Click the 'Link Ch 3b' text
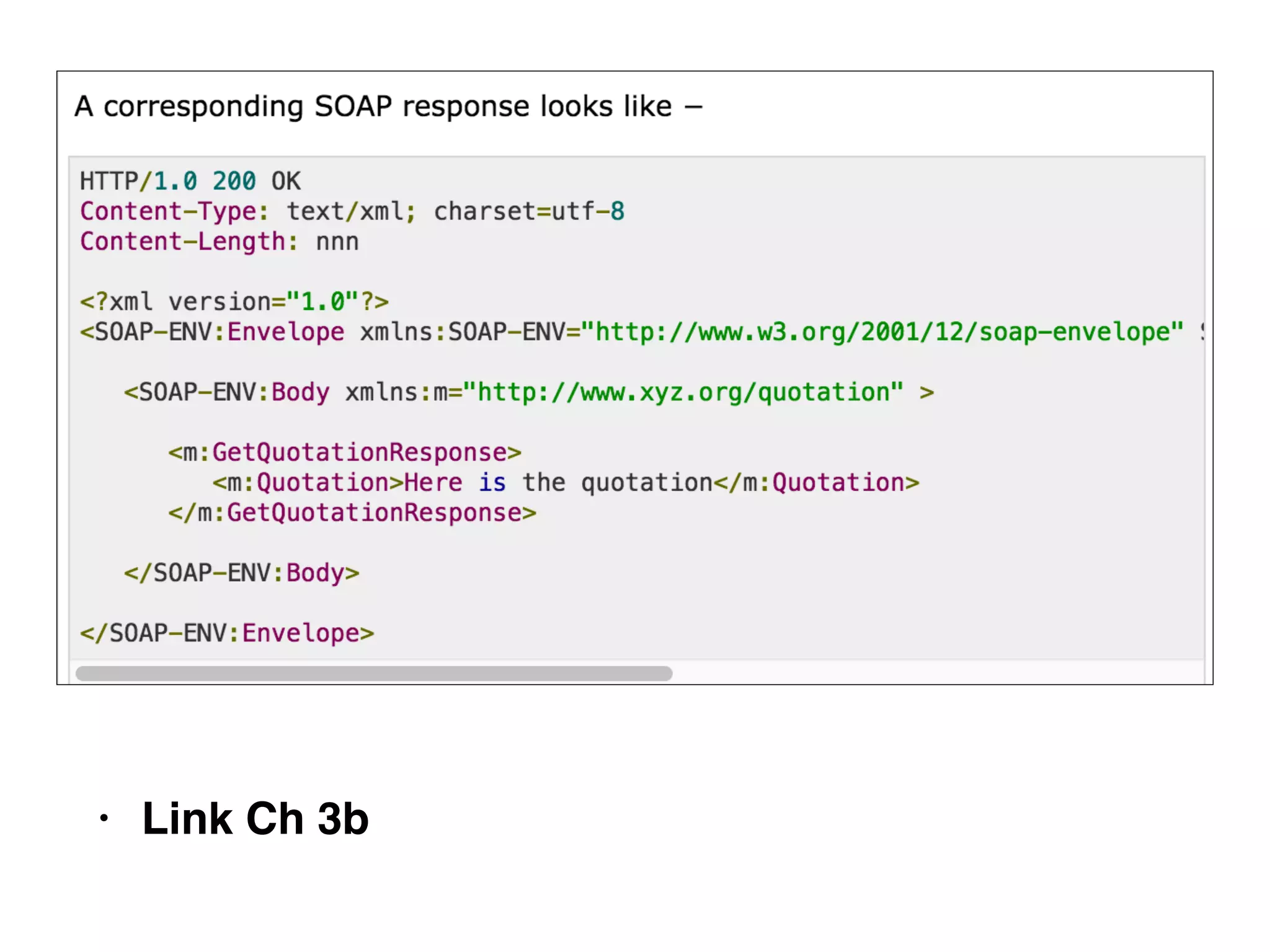Screen dimensions: 1270x952 [255, 819]
